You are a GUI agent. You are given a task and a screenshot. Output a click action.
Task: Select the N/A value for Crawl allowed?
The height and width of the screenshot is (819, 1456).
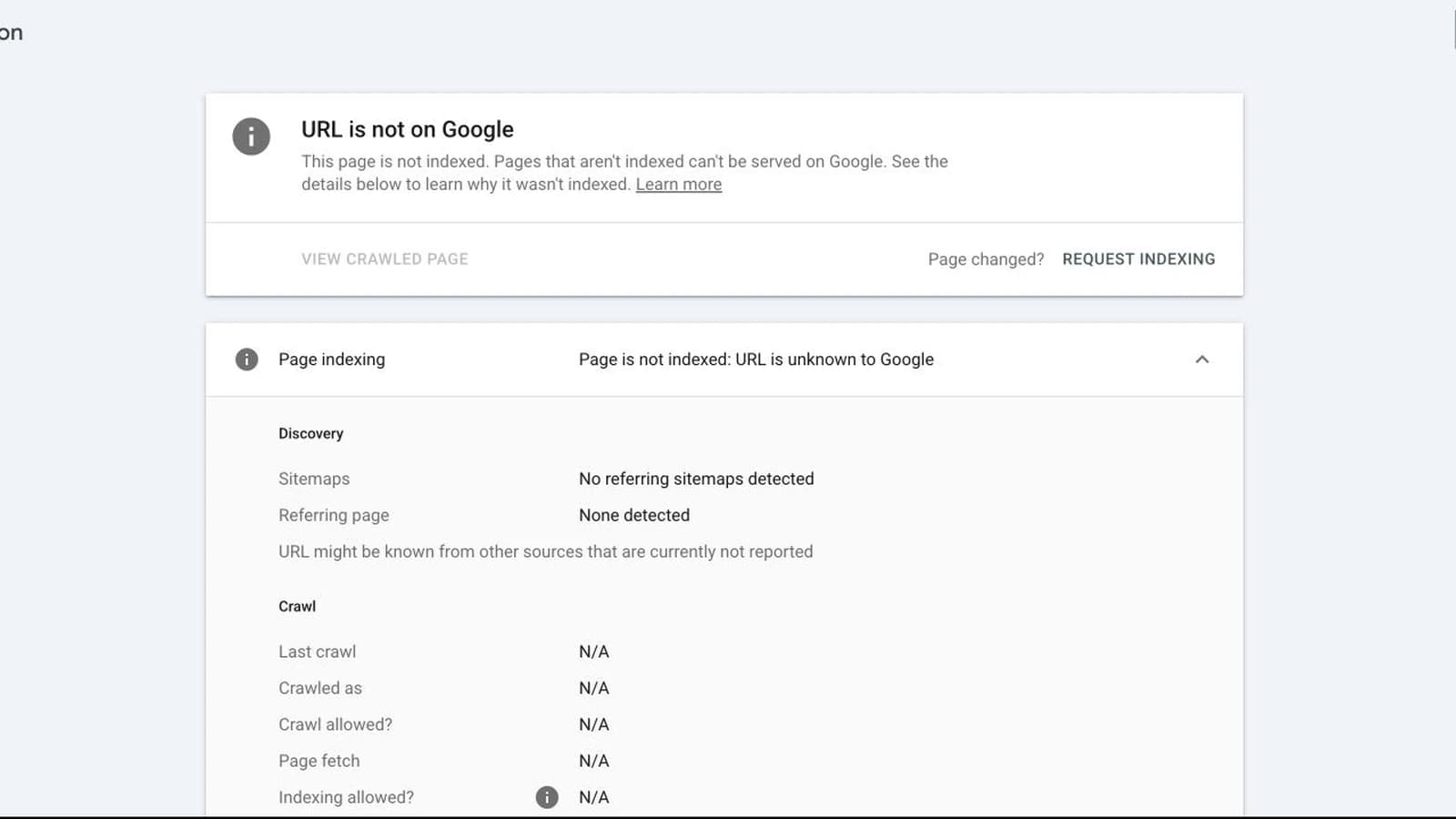(594, 724)
